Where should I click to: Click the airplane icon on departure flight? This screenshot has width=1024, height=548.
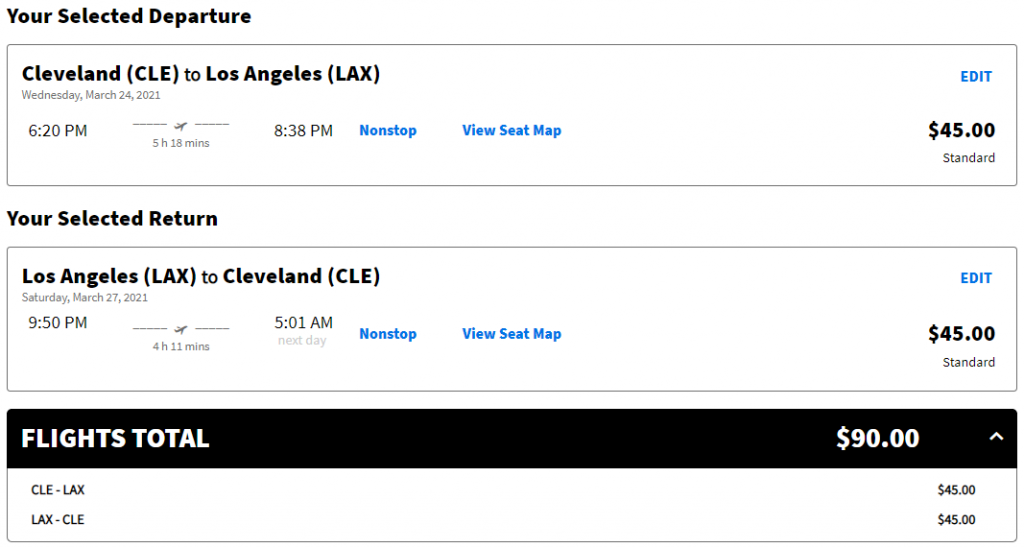pyautogui.click(x=181, y=125)
